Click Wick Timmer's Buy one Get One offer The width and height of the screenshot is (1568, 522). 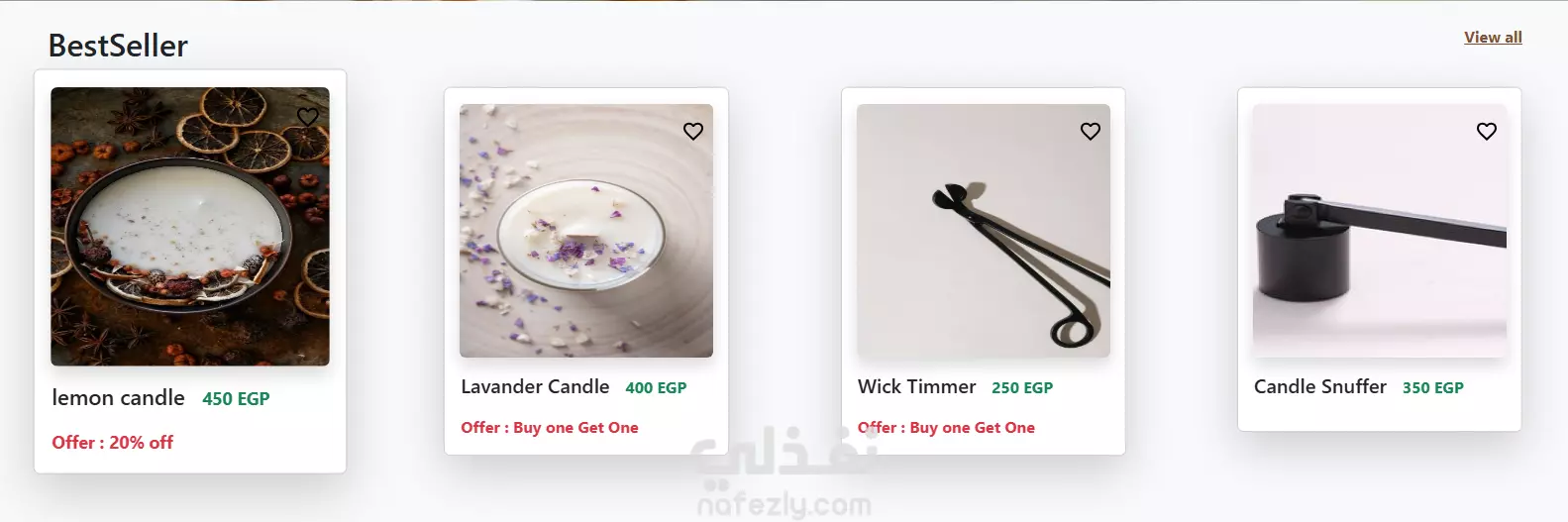(946, 428)
